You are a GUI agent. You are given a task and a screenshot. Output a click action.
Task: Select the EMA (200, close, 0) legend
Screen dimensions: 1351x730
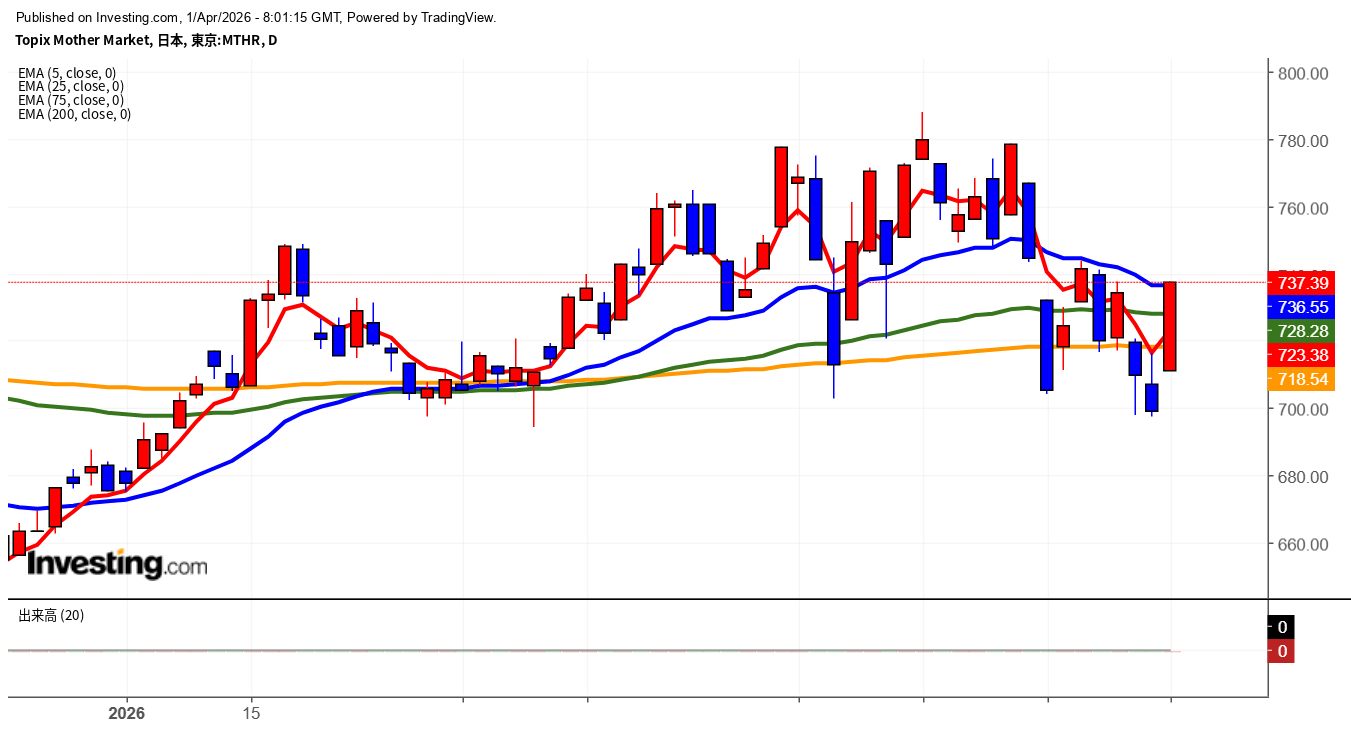(x=74, y=114)
